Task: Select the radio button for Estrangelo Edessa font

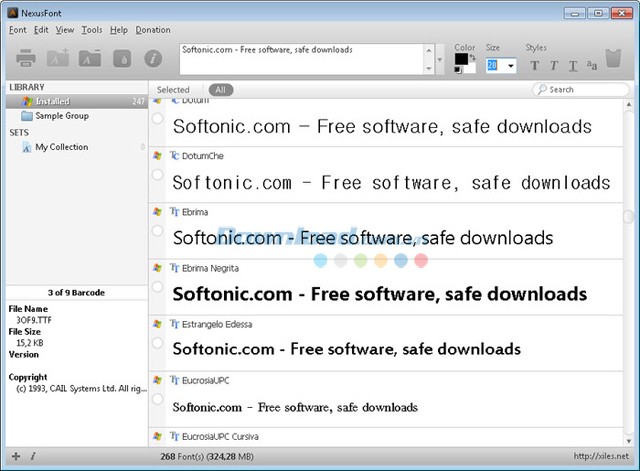Action: pyautogui.click(x=158, y=343)
